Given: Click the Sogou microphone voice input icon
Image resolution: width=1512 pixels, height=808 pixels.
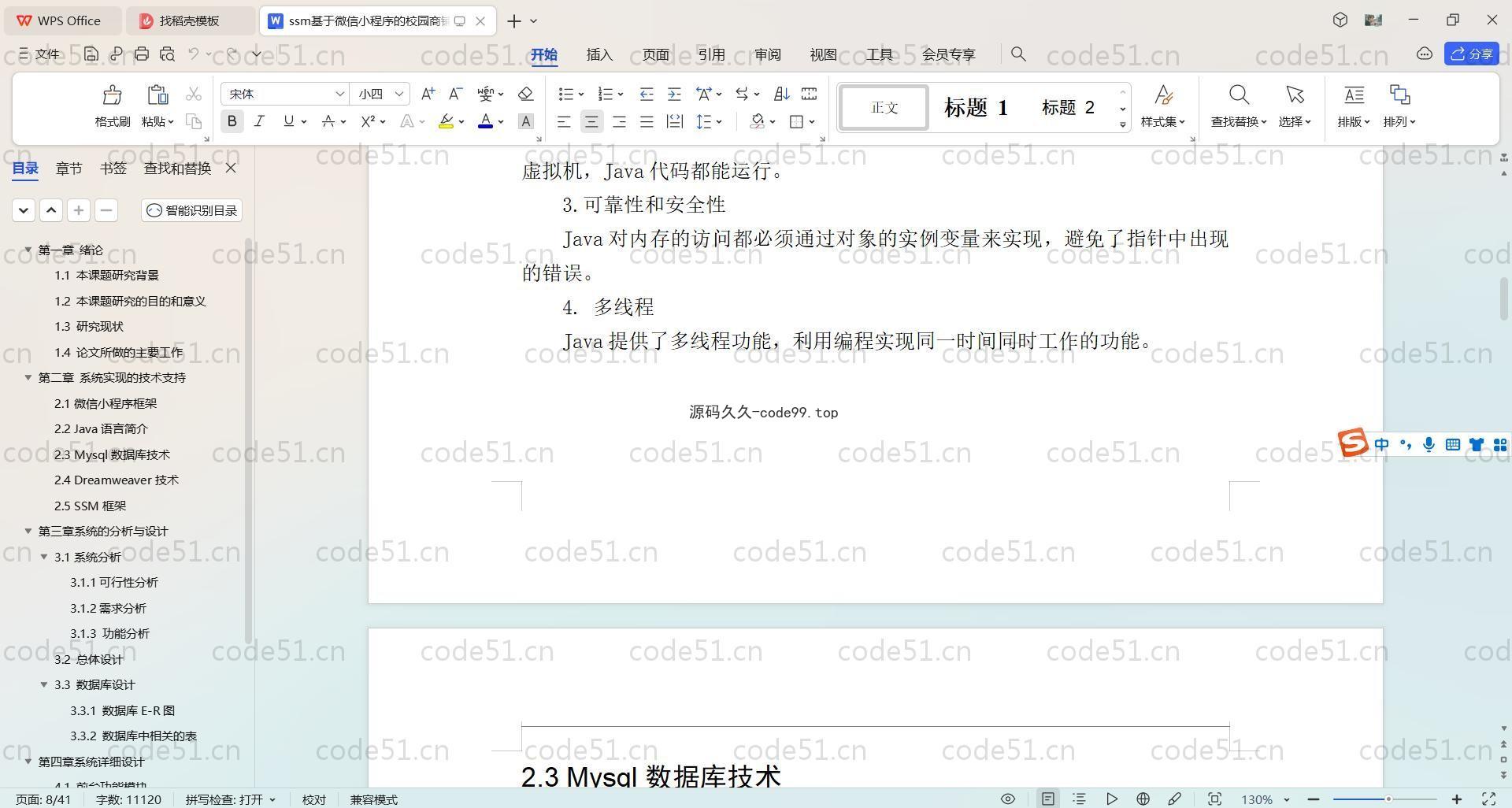Looking at the screenshot, I should (x=1429, y=445).
